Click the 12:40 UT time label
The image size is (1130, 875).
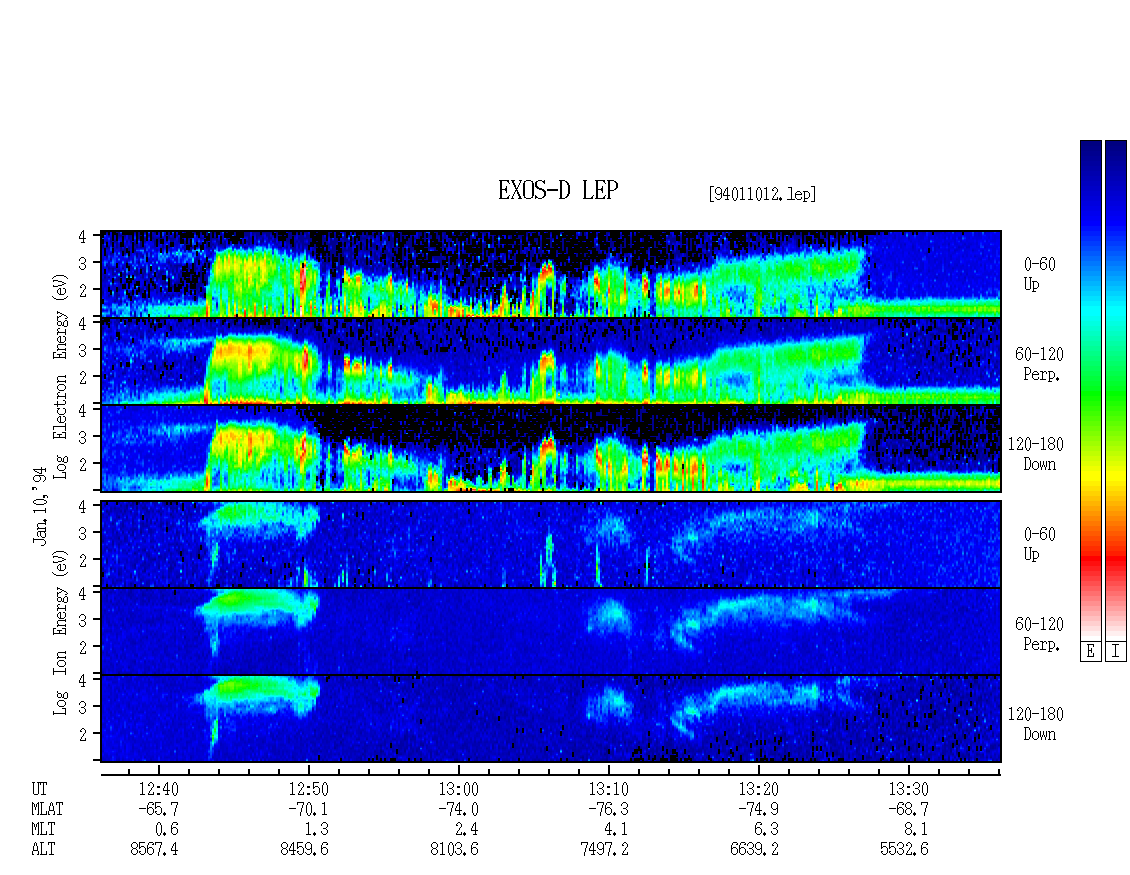tap(159, 789)
